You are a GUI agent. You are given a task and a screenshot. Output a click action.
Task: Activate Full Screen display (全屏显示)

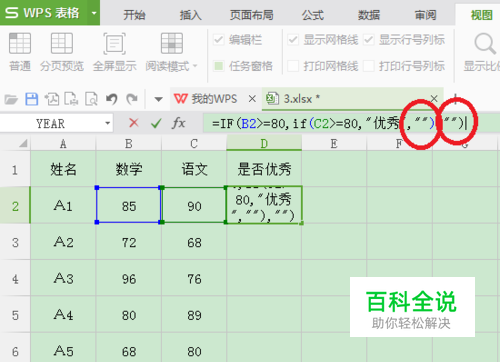[115, 52]
